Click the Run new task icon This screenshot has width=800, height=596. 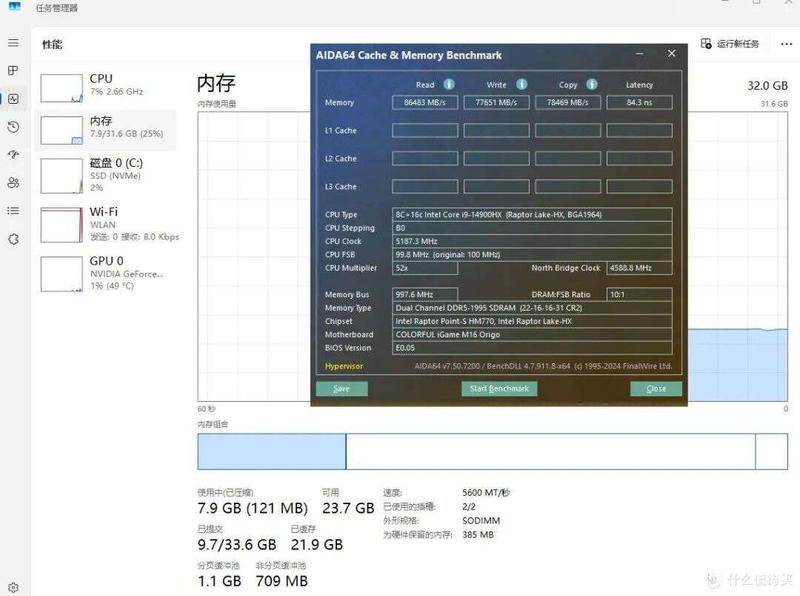tap(706, 44)
